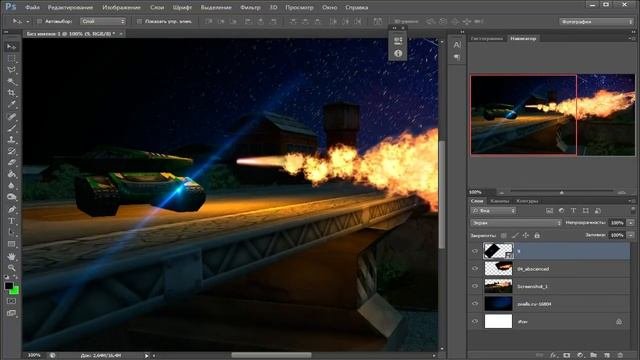This screenshot has height=360, width=640.
Task: Open the Экран blend mode dropdown
Action: [516, 223]
